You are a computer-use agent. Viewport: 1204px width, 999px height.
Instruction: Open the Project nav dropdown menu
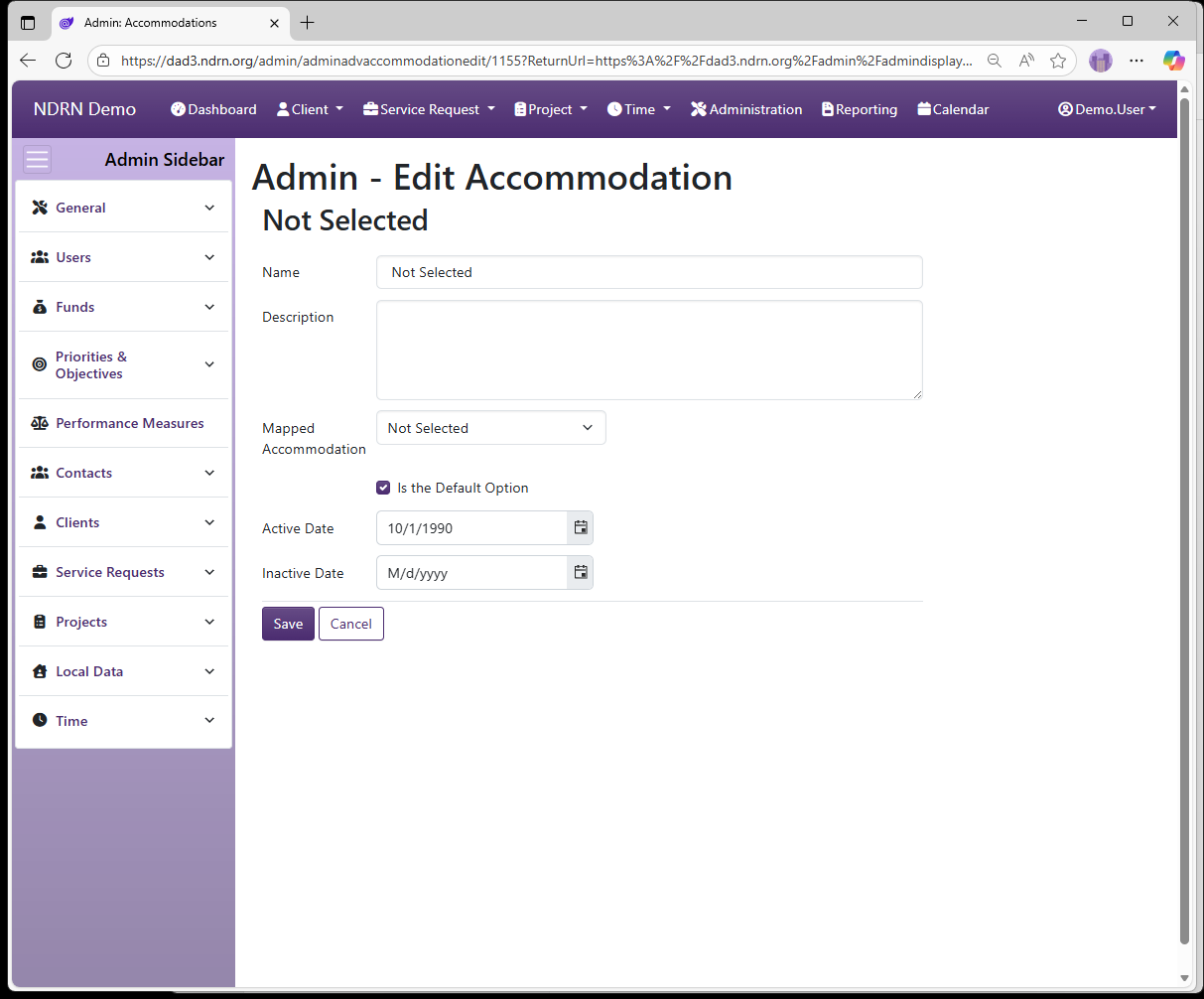(x=551, y=109)
